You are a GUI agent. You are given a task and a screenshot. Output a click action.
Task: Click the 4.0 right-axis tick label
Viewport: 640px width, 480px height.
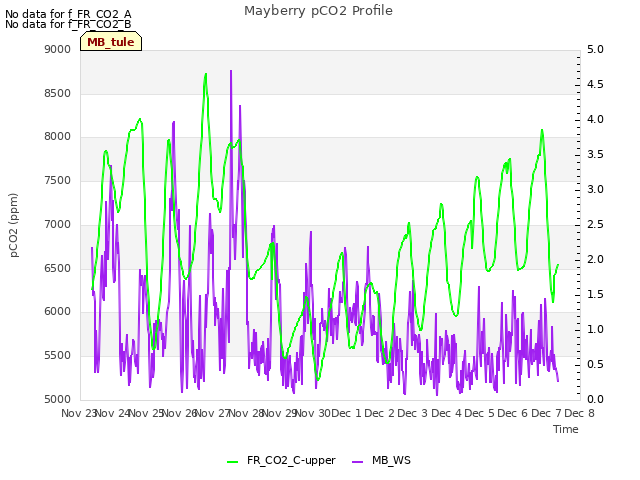click(x=595, y=120)
